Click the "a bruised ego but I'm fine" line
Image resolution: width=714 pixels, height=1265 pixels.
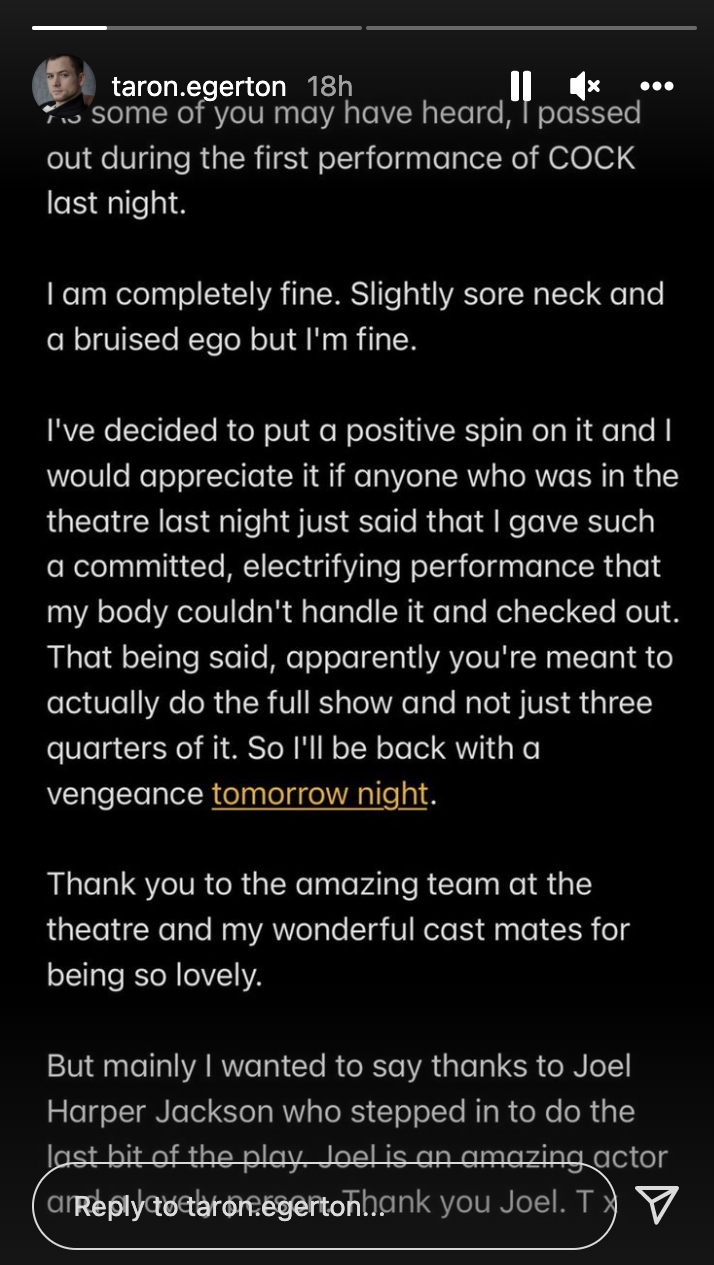click(230, 340)
